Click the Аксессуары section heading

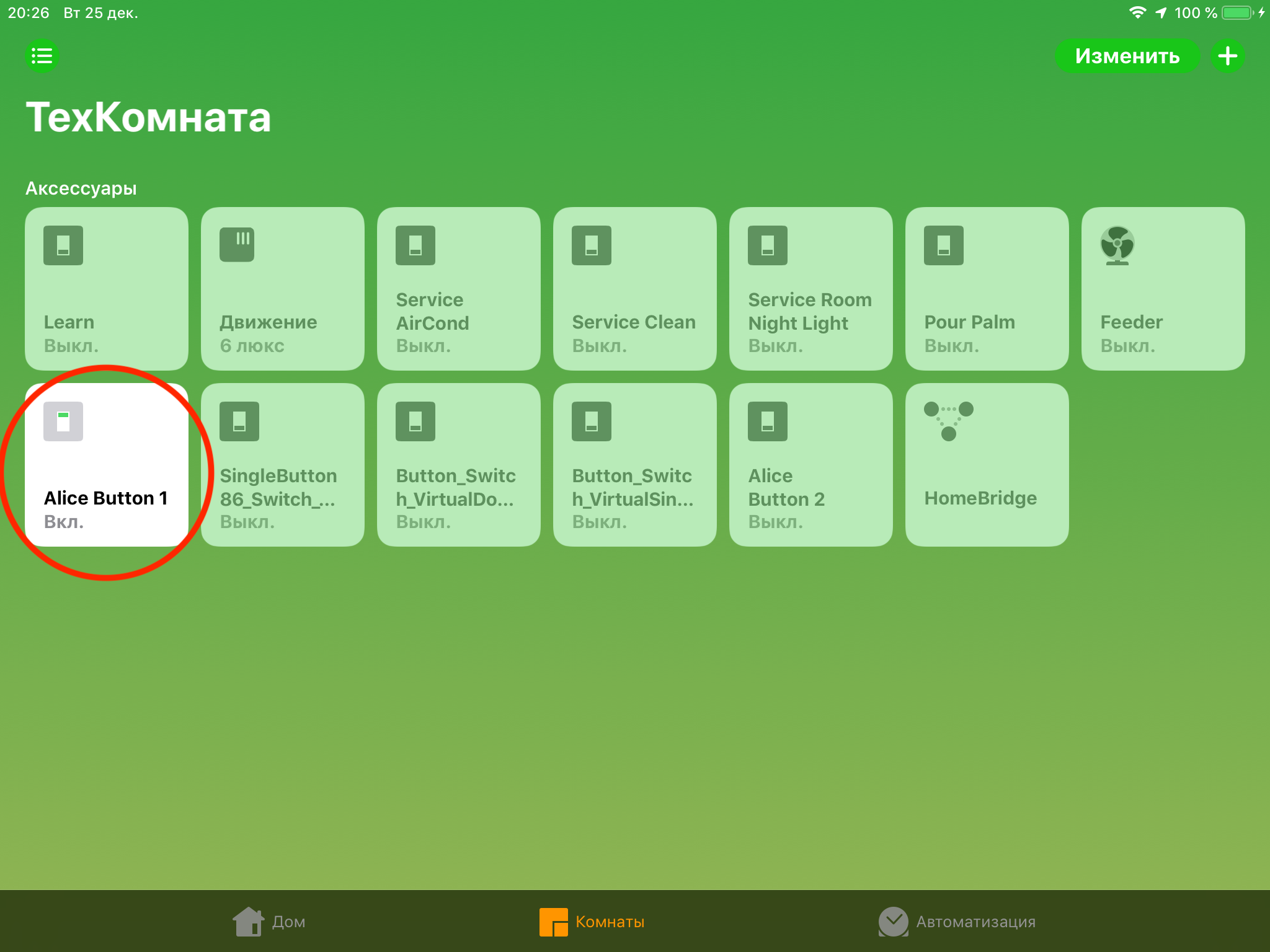(81, 188)
